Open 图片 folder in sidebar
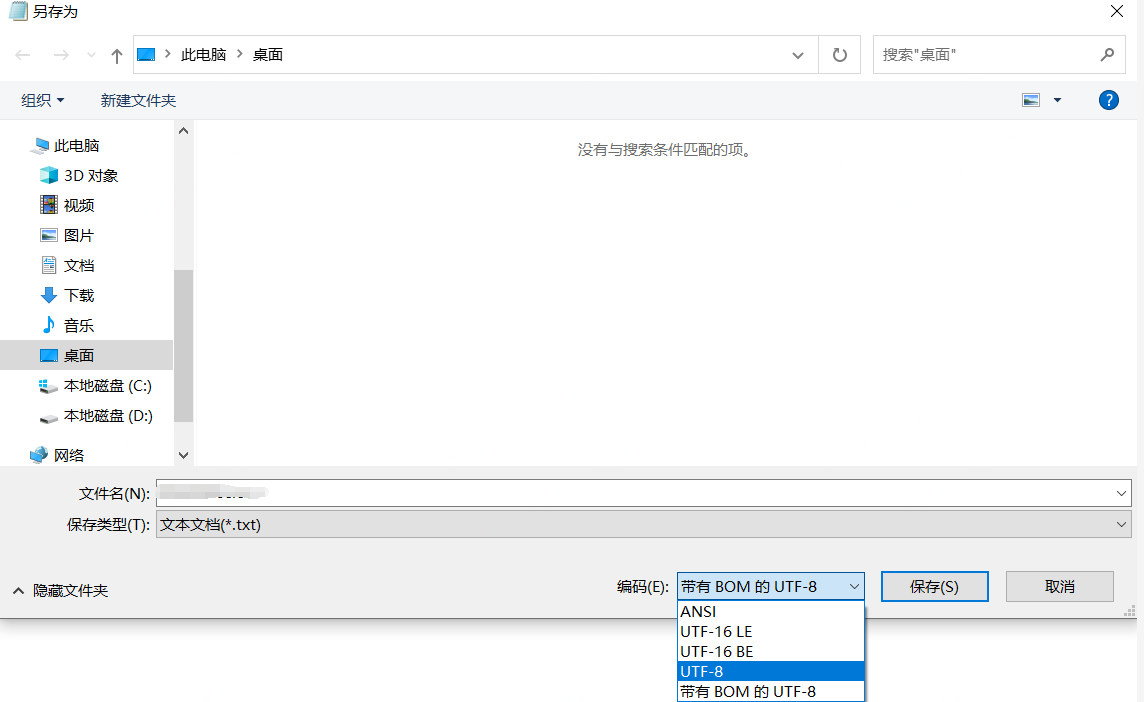The height and width of the screenshot is (702, 1144). [x=79, y=236]
